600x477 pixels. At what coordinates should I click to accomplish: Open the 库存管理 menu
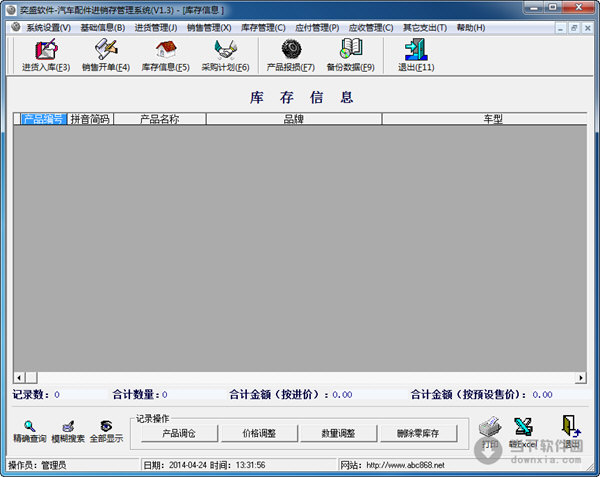(263, 27)
